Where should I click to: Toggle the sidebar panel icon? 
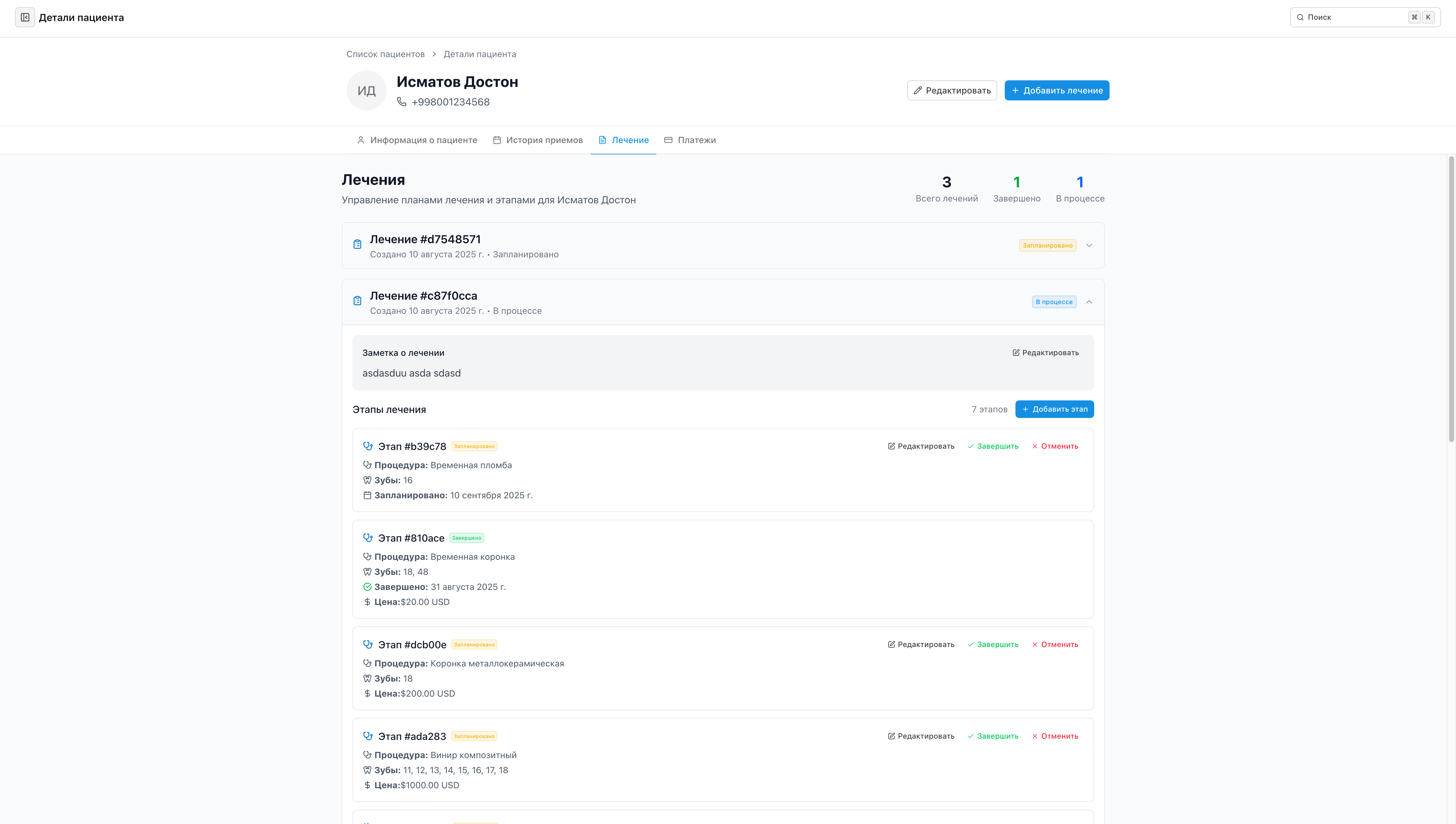[25, 18]
